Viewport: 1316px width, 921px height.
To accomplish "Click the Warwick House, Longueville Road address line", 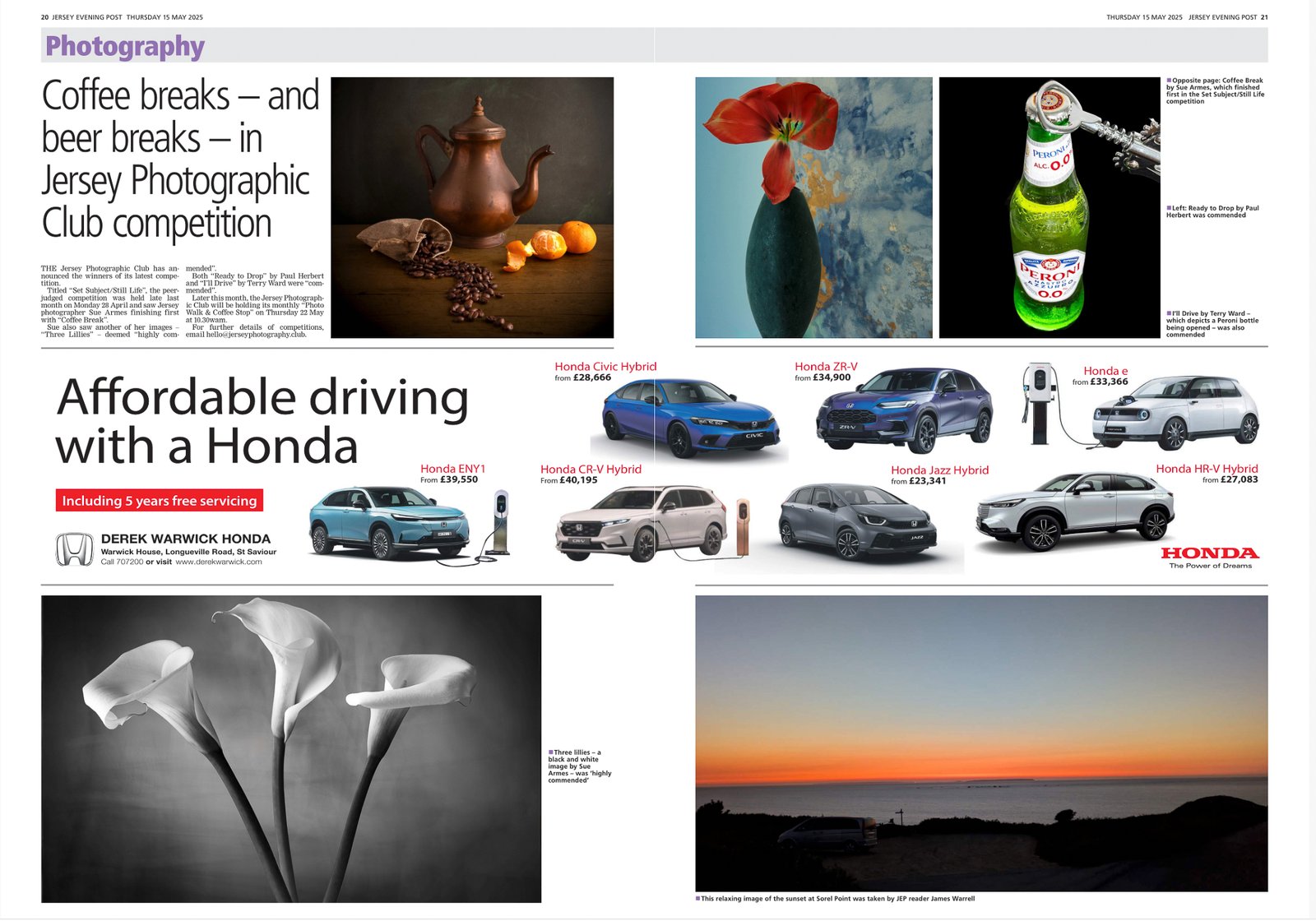I will point(188,552).
